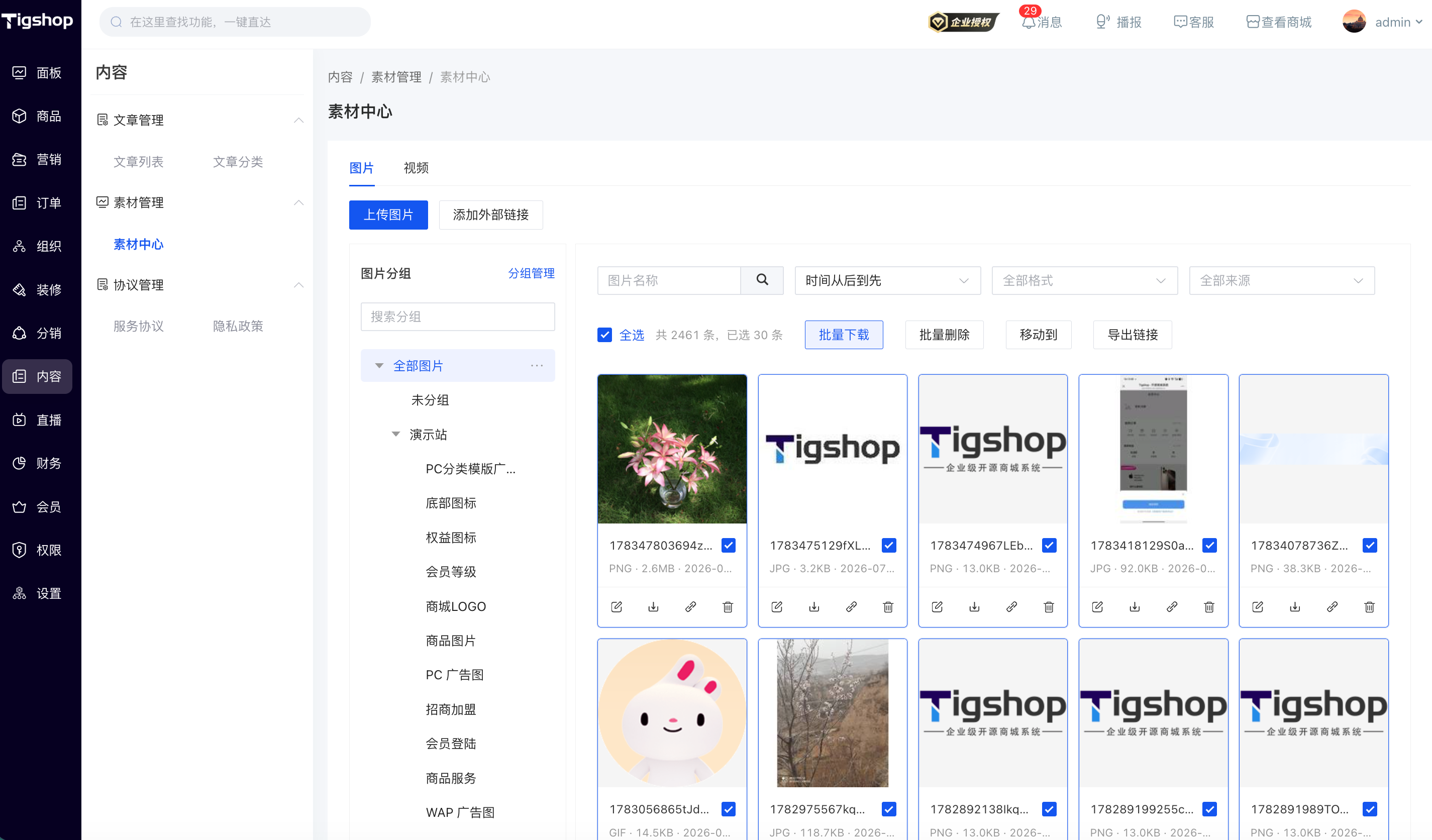Viewport: 1432px width, 840px height.
Task: Open the 播报 broadcast icon
Action: pos(1118,22)
